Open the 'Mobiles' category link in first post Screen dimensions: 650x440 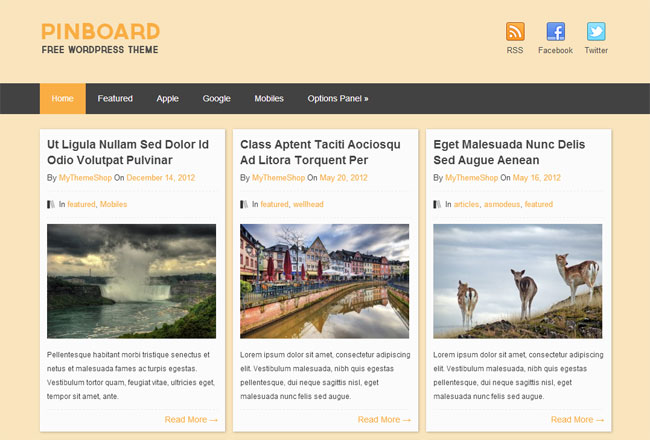(114, 204)
